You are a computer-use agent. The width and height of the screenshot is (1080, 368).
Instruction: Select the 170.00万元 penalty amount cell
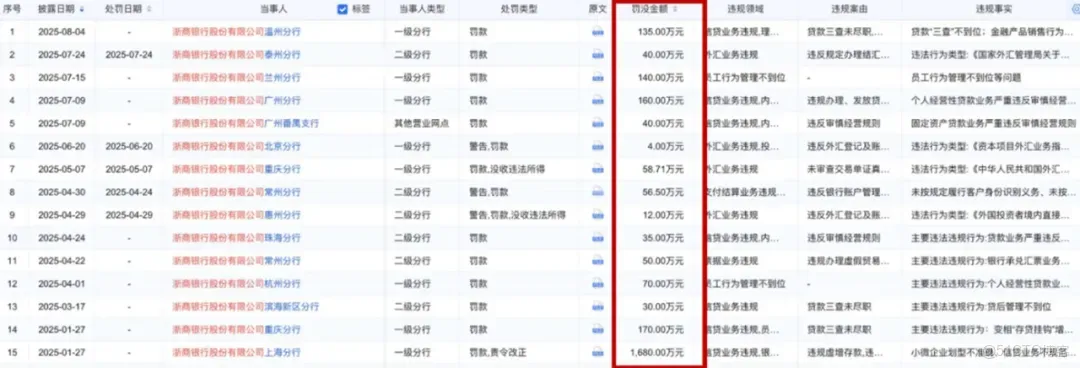pyautogui.click(x=661, y=329)
